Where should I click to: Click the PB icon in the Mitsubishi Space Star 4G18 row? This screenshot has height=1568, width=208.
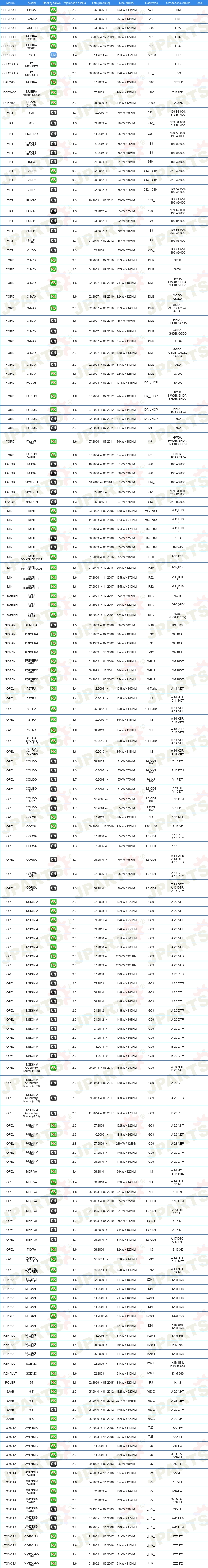(53, 596)
